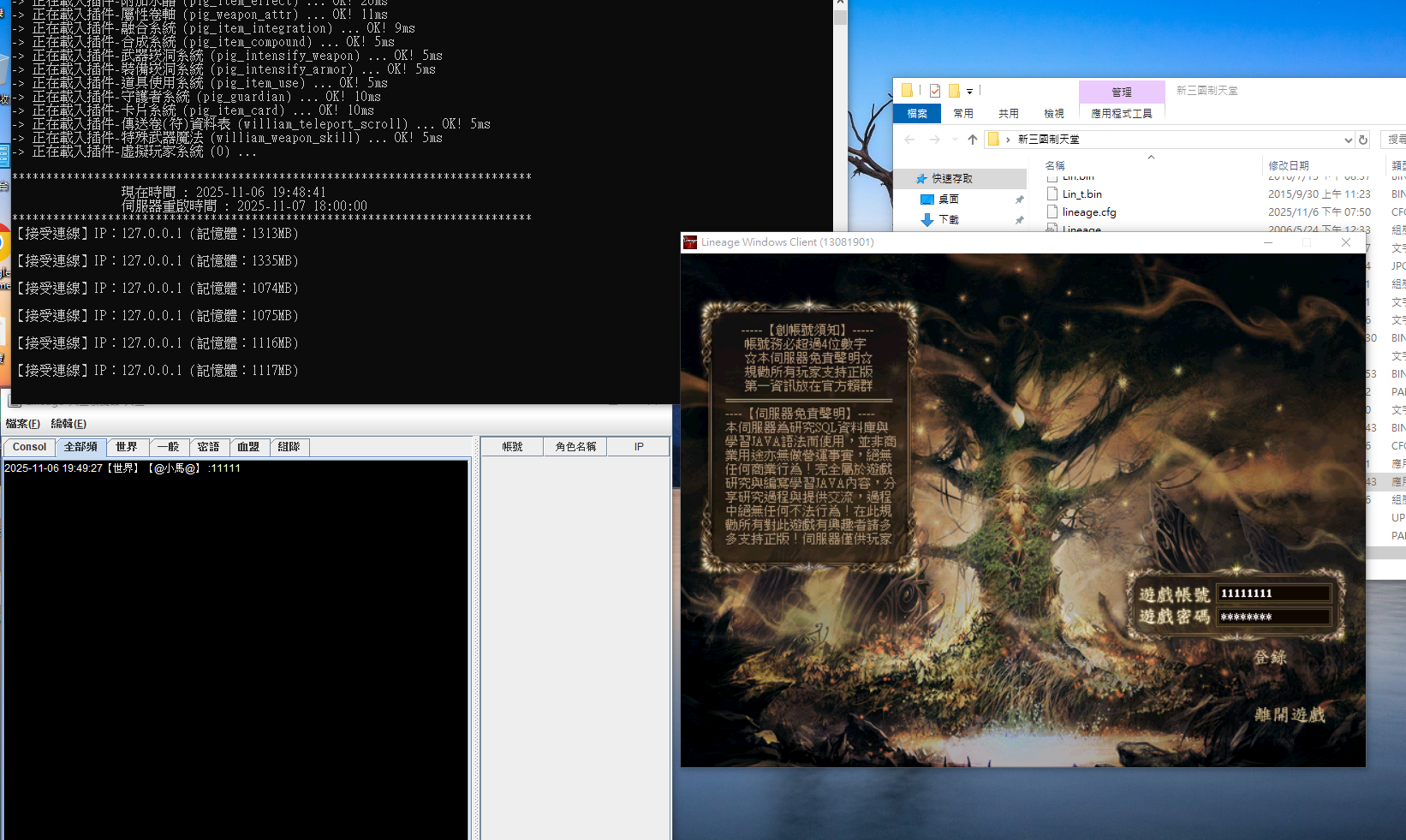Screen dimensions: 1406x840
Task: Click the Explorer quick access folder icon
Action: [x=908, y=90]
